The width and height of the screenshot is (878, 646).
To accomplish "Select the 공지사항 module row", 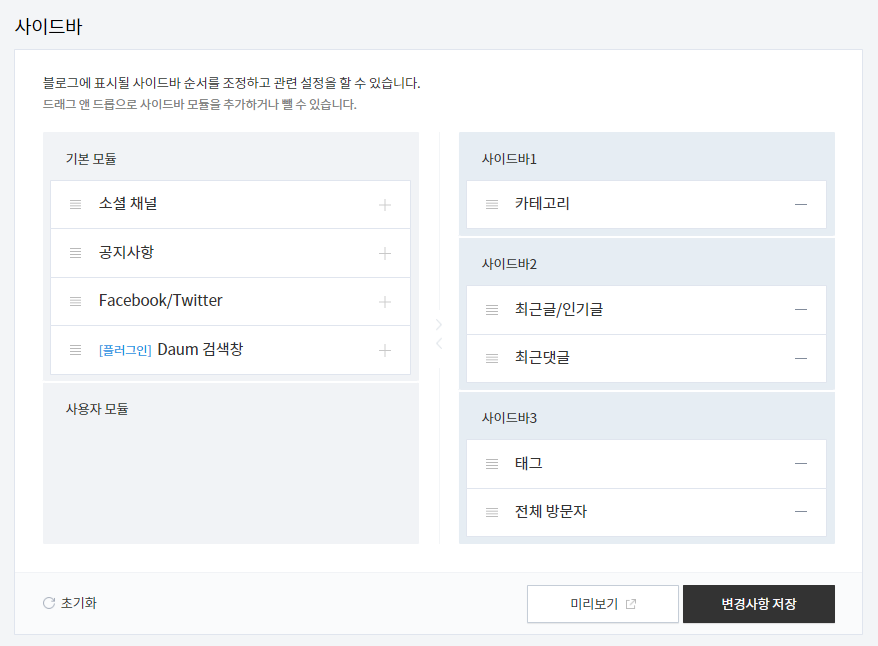I will pos(230,253).
